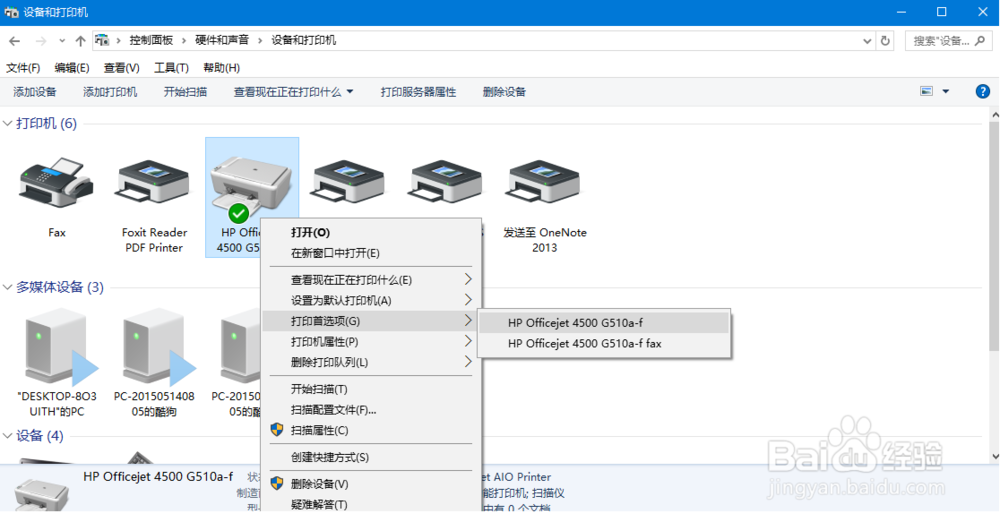
Task: Click 控制面板 in the breadcrumb path
Action: tap(151, 40)
